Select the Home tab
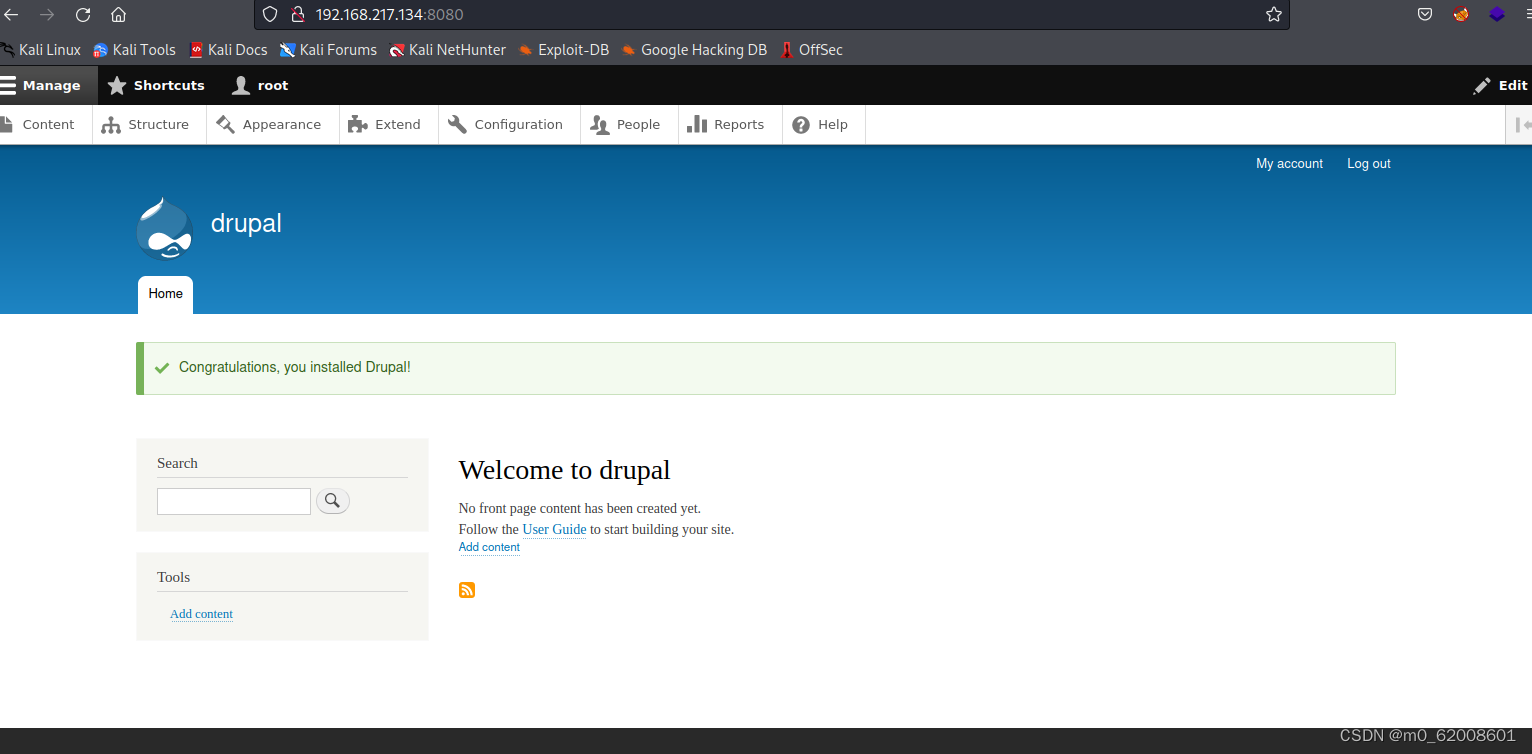The image size is (1532, 754). (165, 294)
